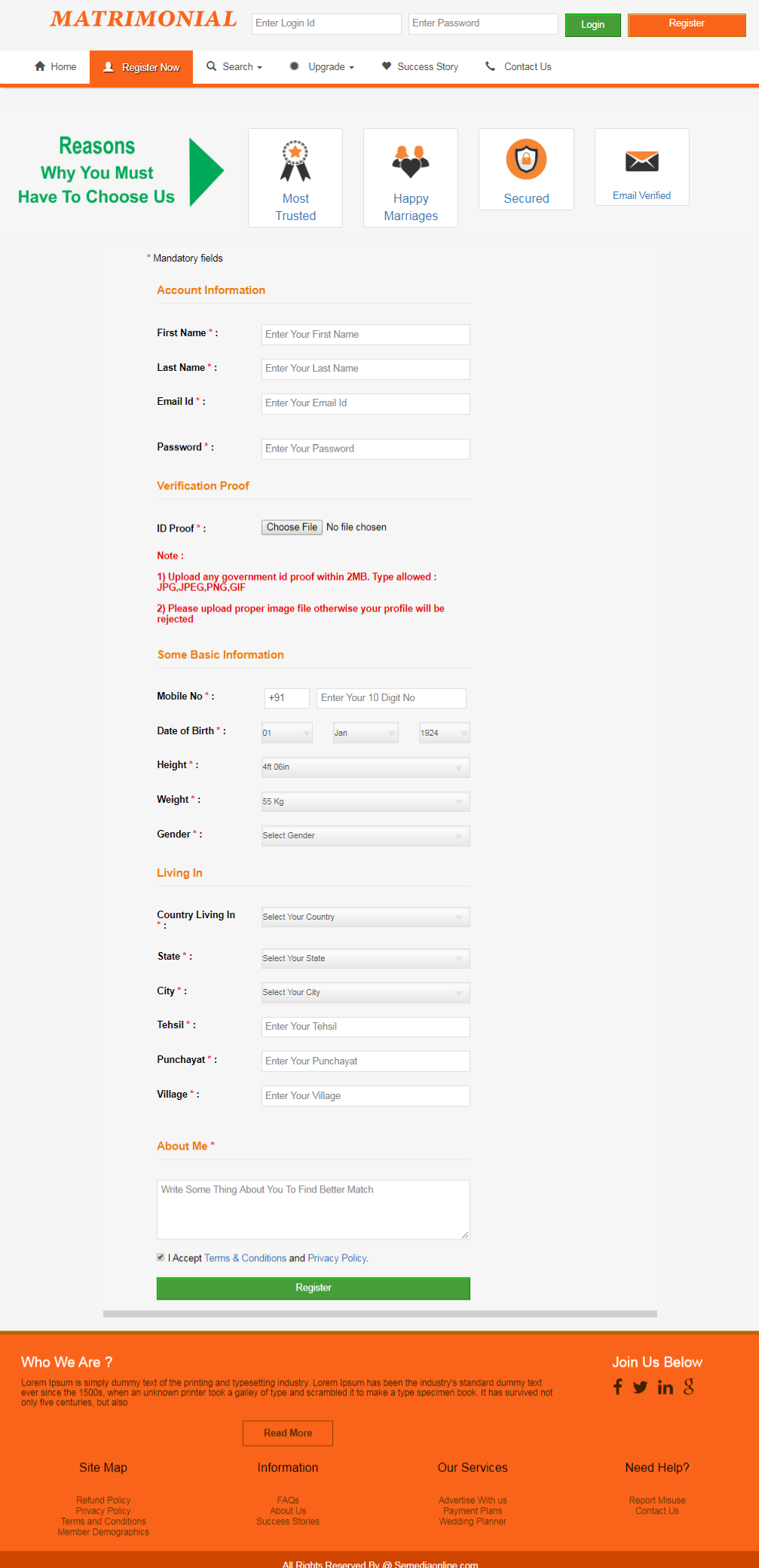
Task: Click the horizontal scrollbar below the form
Action: (380, 1314)
